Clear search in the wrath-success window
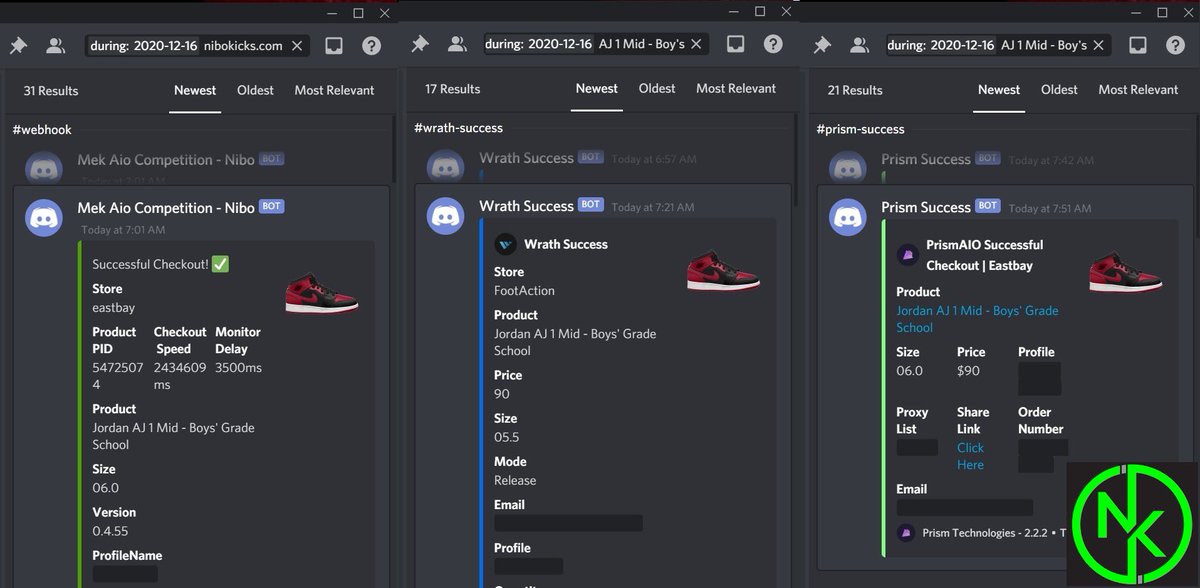This screenshot has width=1200, height=588. point(697,44)
